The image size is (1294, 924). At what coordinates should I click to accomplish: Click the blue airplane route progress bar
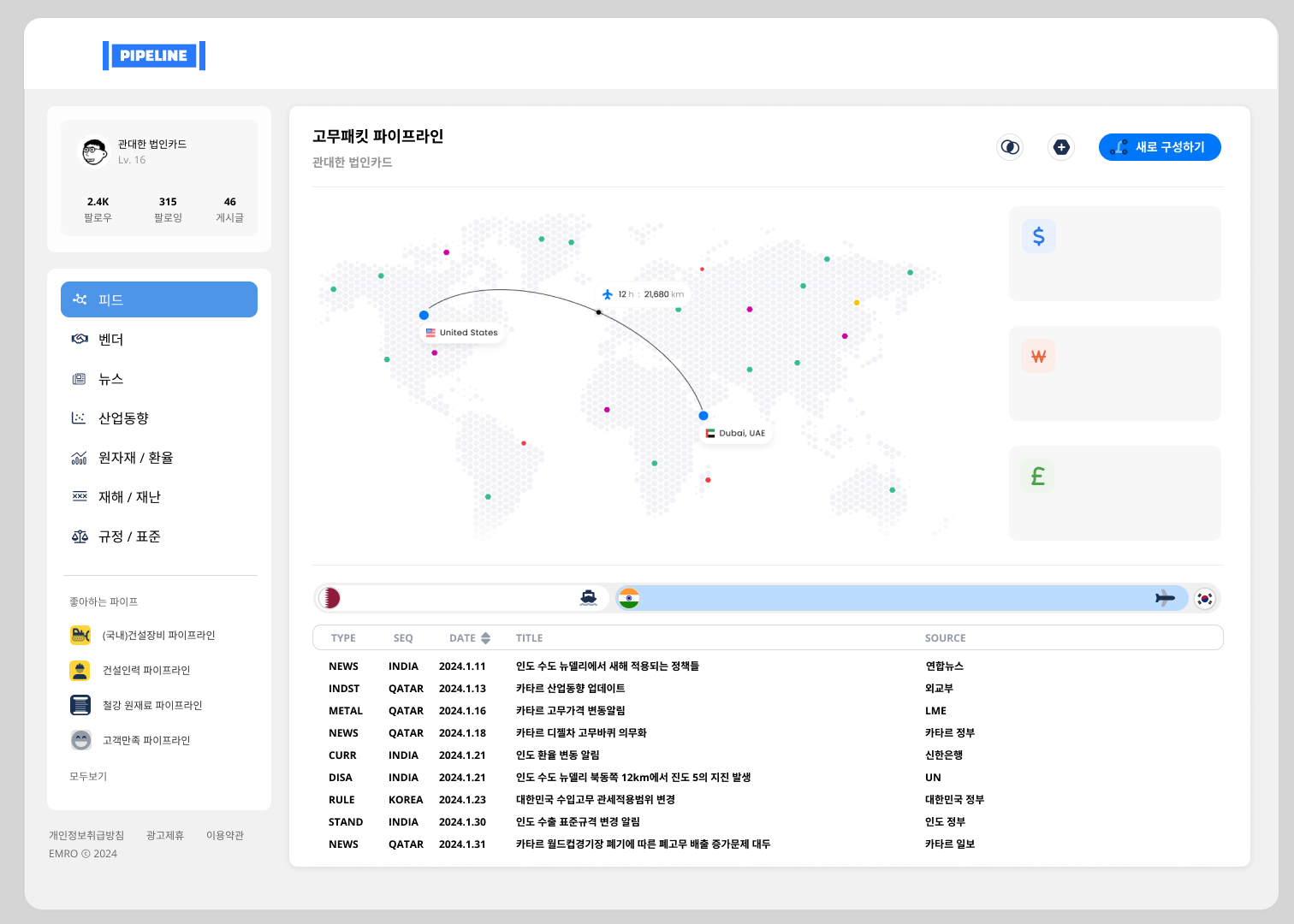pos(899,598)
